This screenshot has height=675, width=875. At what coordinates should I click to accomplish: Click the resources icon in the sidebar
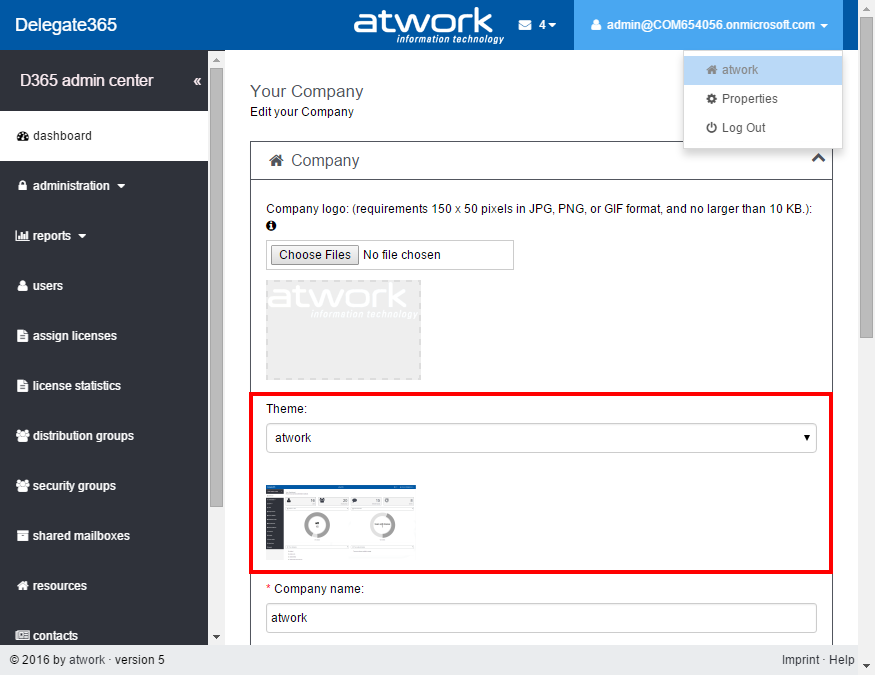point(22,586)
